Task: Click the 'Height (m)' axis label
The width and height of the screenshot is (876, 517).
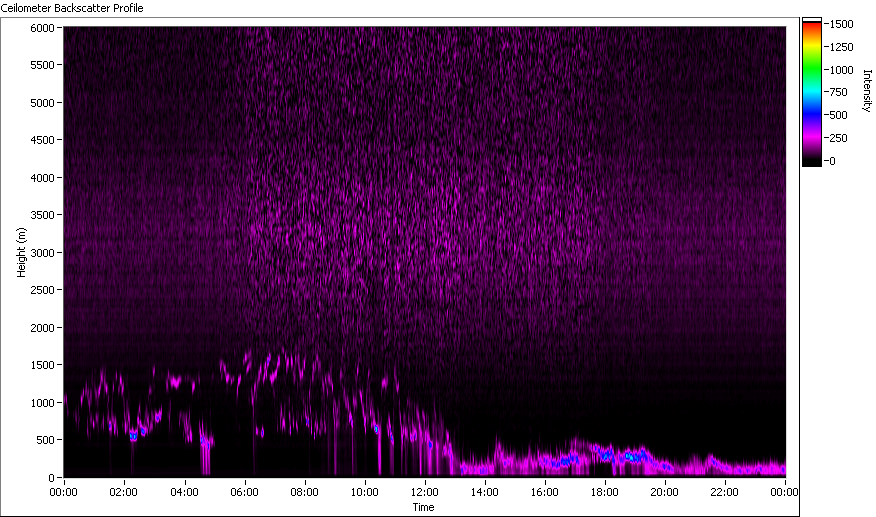Action: pos(21,252)
